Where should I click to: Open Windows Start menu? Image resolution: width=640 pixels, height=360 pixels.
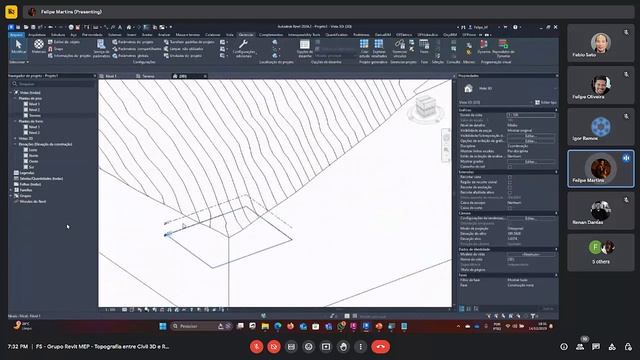[163, 326]
